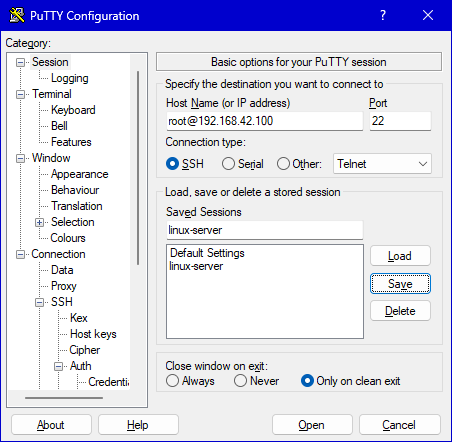Viewport: 452px width, 442px height.
Task: Select the Session category
Action: click(50, 62)
